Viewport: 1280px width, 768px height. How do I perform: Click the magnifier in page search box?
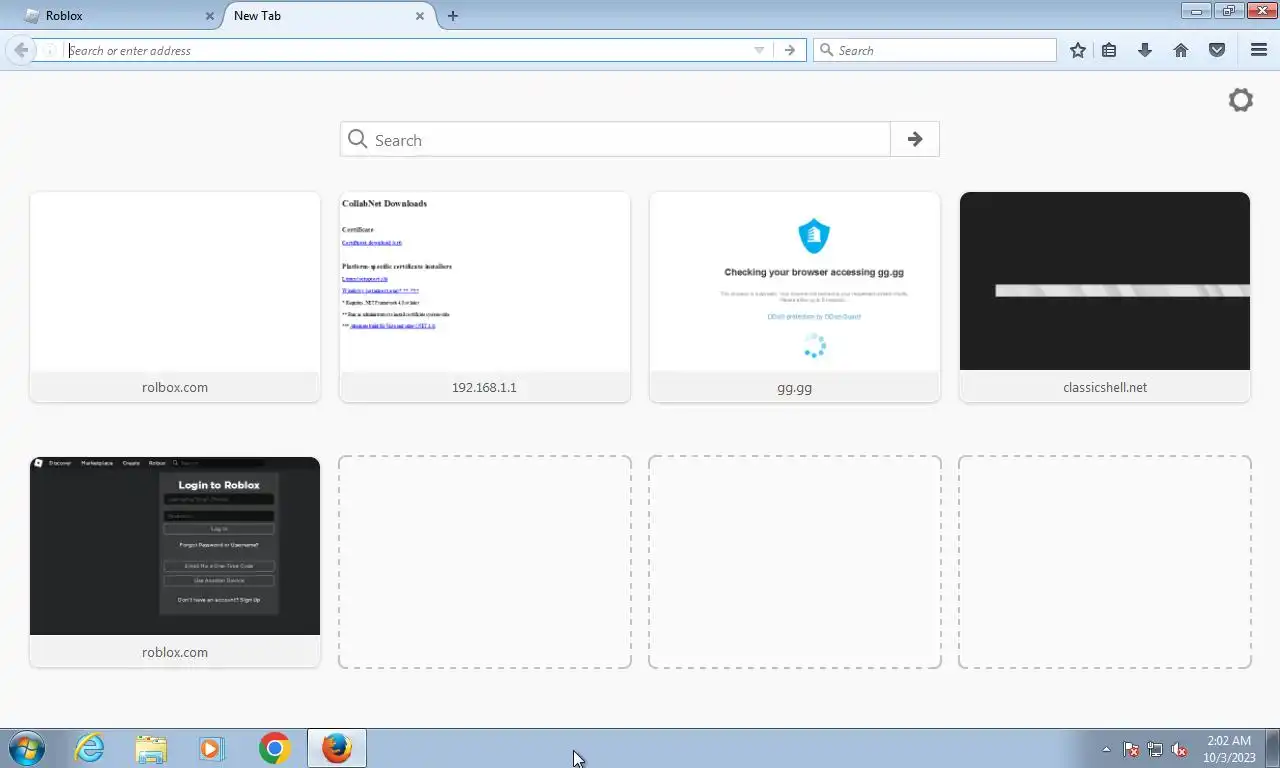[x=358, y=140]
